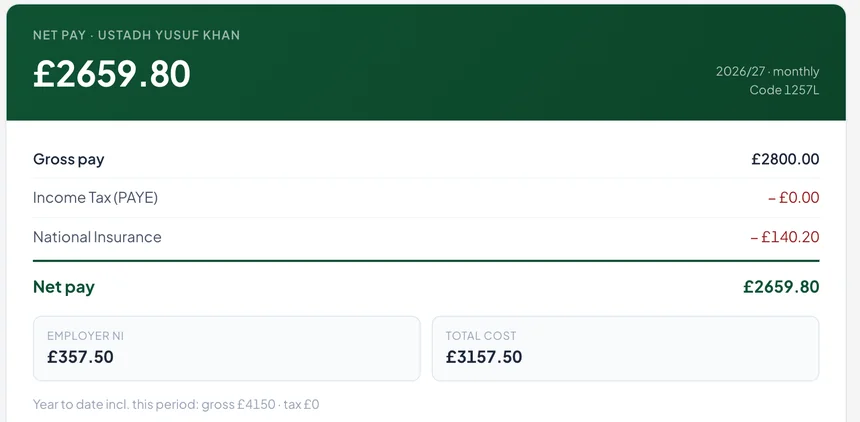Click the large £2659.80 net pay headline
Viewport: 860px width, 422px height.
tap(112, 74)
